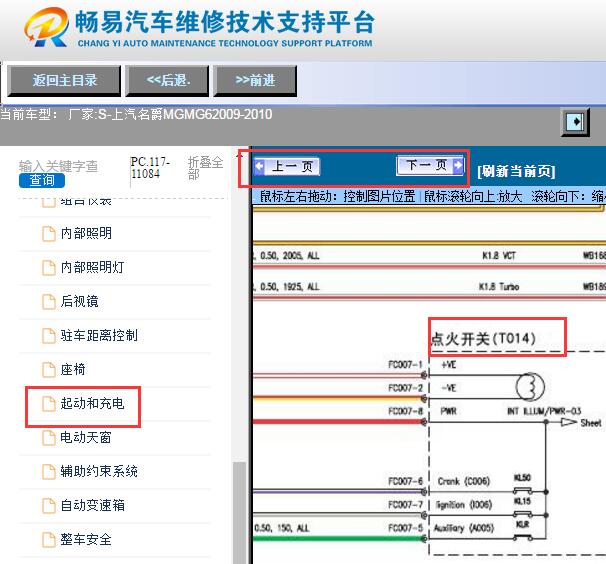The height and width of the screenshot is (564, 606).
Task: Select 起动和充电 in the tree
Action: (x=92, y=404)
